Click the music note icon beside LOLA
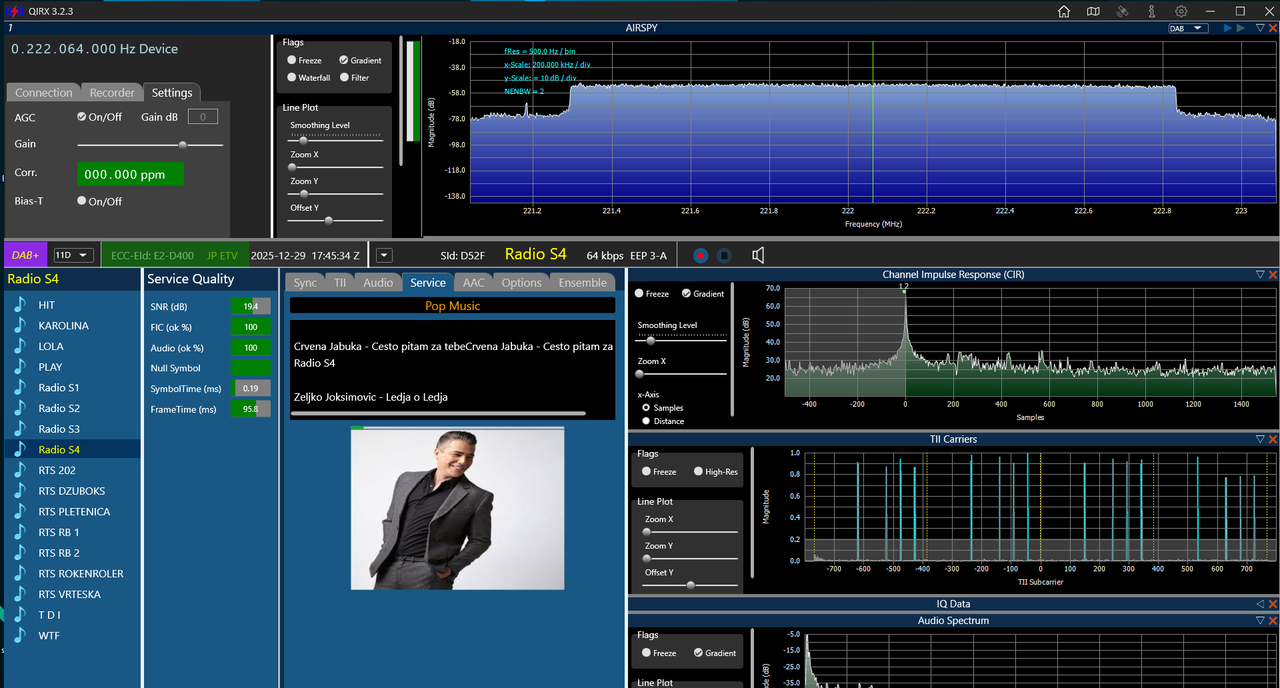Screen dimensions: 1280x688 (x=20, y=346)
